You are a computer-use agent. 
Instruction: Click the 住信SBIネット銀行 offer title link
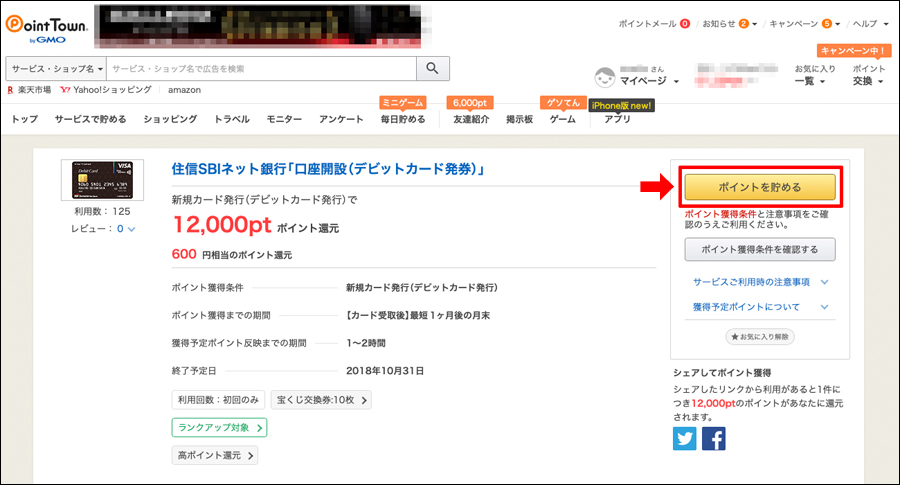[x=328, y=169]
